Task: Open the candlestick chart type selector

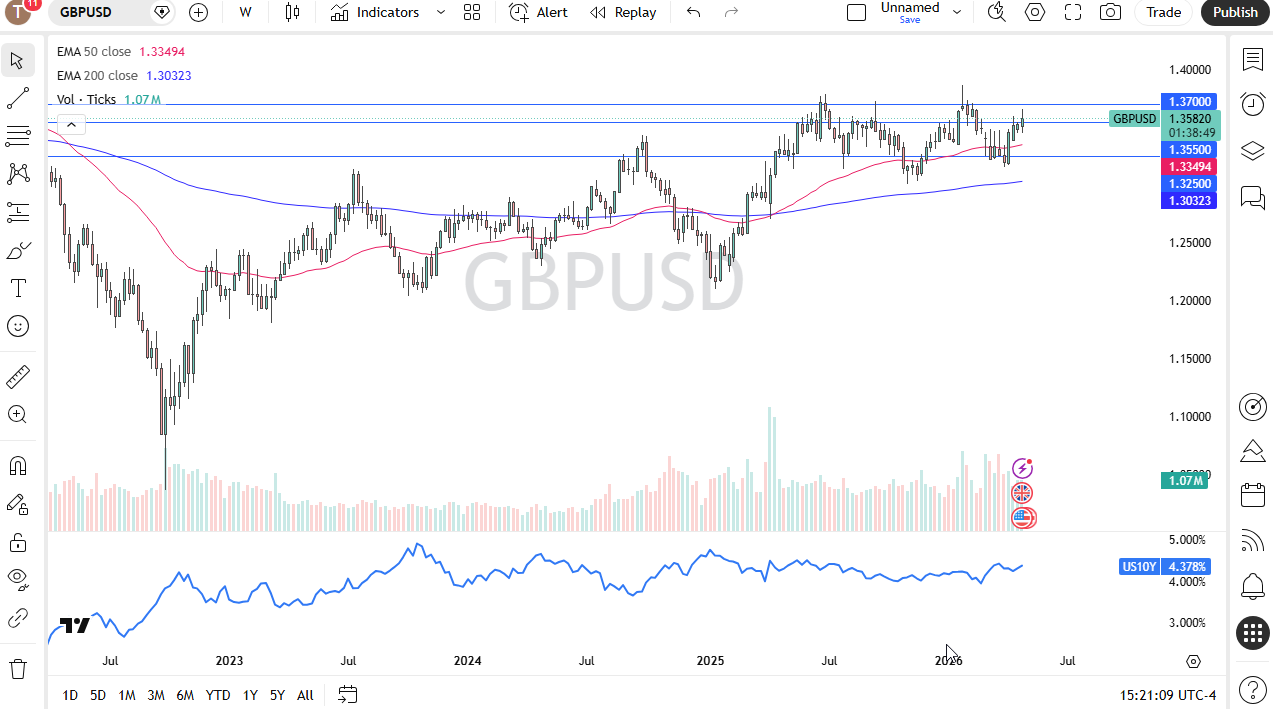Action: click(292, 12)
